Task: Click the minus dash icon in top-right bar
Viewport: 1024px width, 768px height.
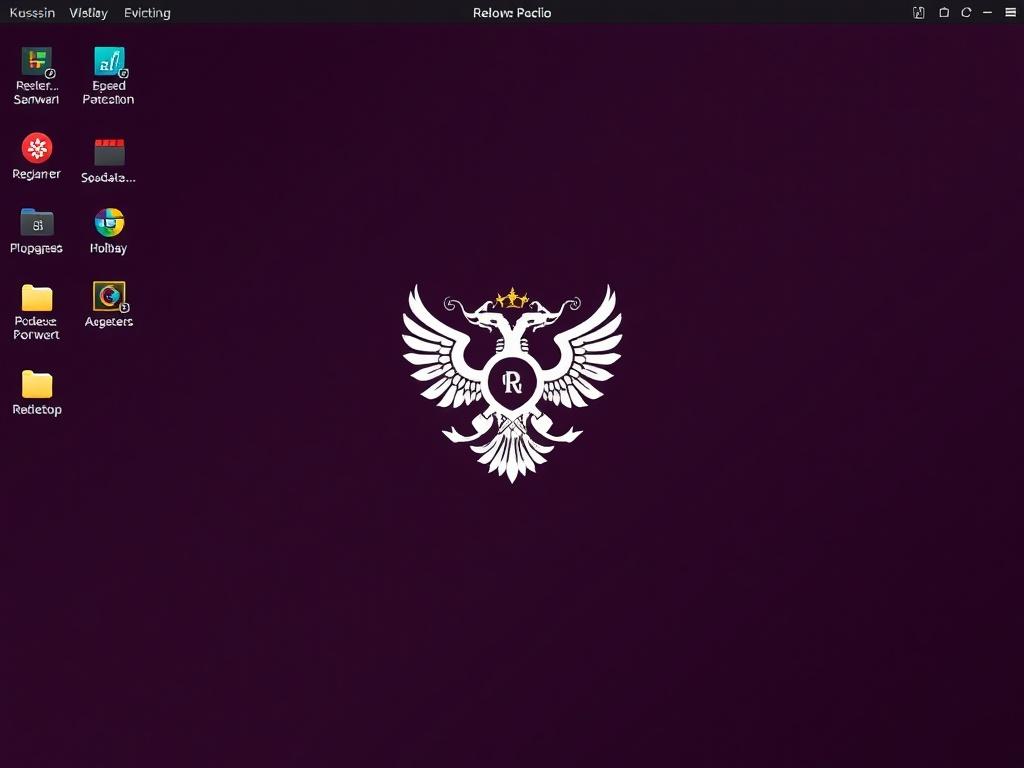Action: [987, 13]
